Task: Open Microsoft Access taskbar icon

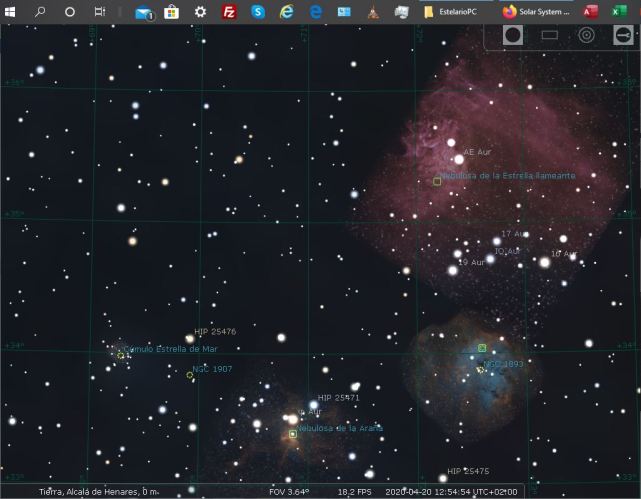Action: [590, 12]
